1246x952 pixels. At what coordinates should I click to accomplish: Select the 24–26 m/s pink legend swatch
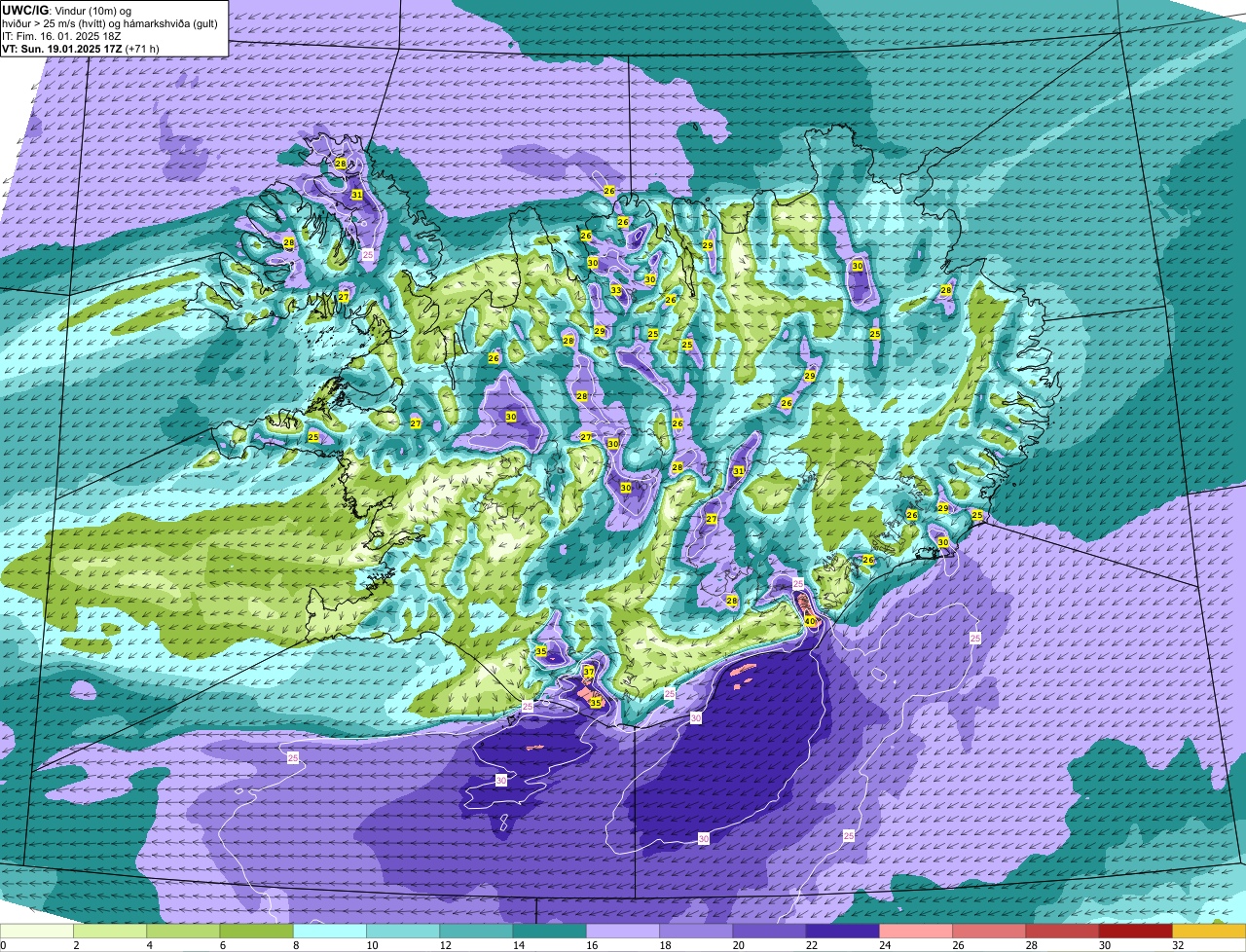916,932
